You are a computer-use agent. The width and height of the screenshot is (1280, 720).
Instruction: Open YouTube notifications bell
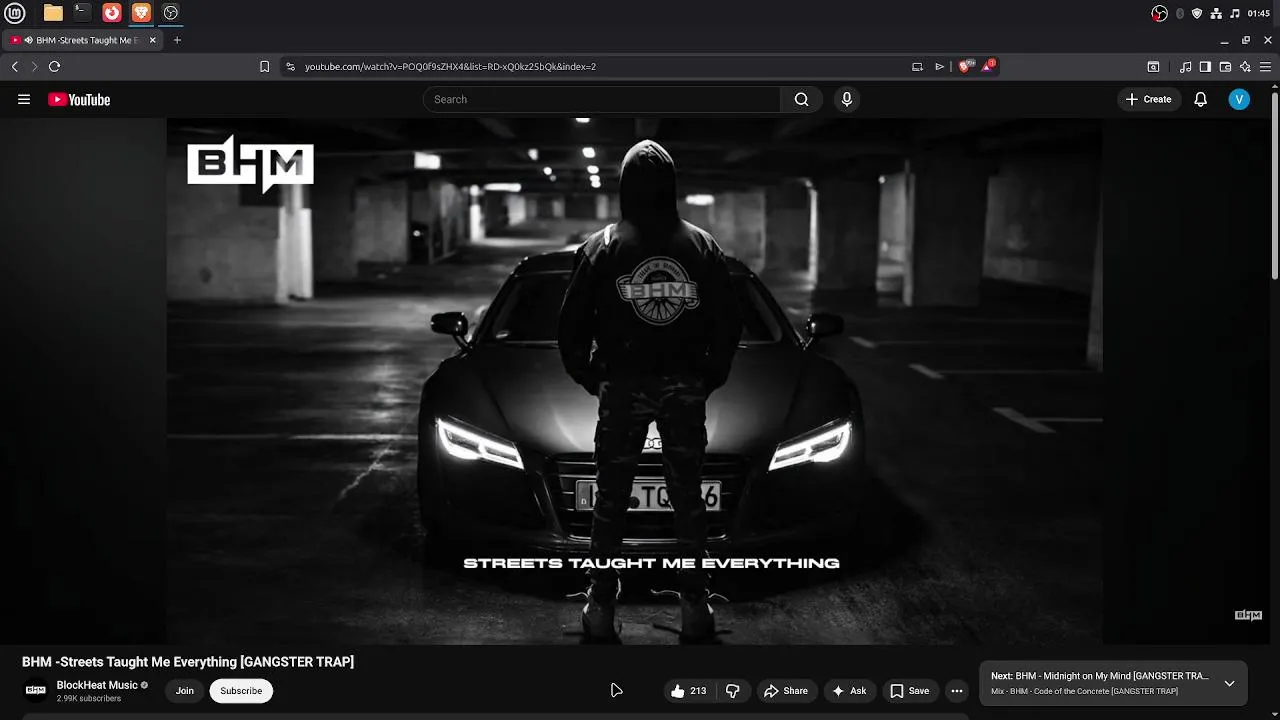tap(1201, 99)
